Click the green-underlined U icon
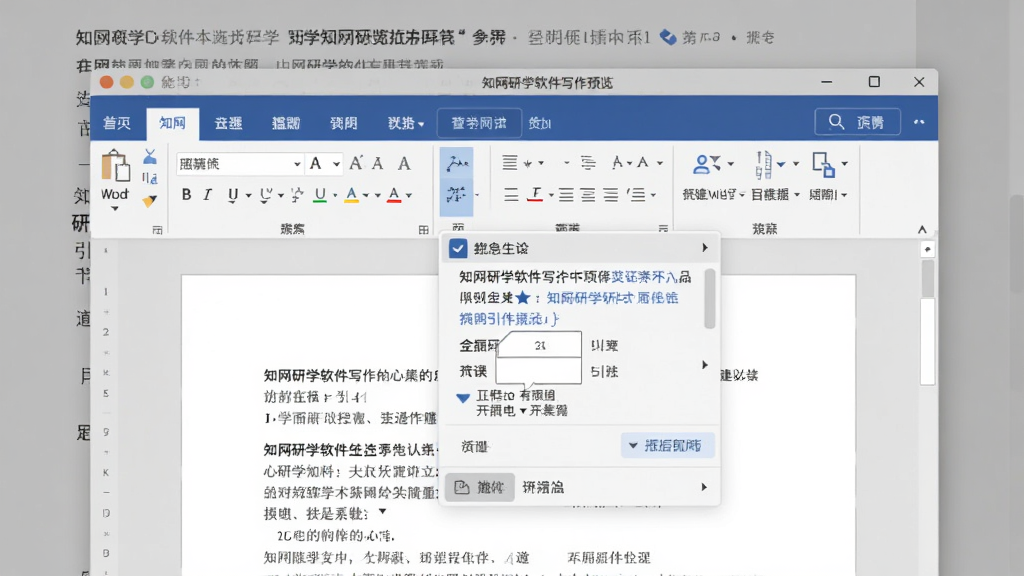1024x576 pixels. (320, 195)
